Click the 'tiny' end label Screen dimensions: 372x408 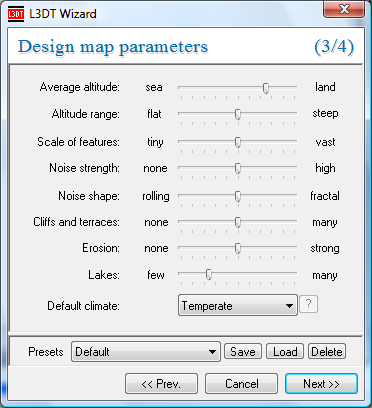(x=155, y=142)
